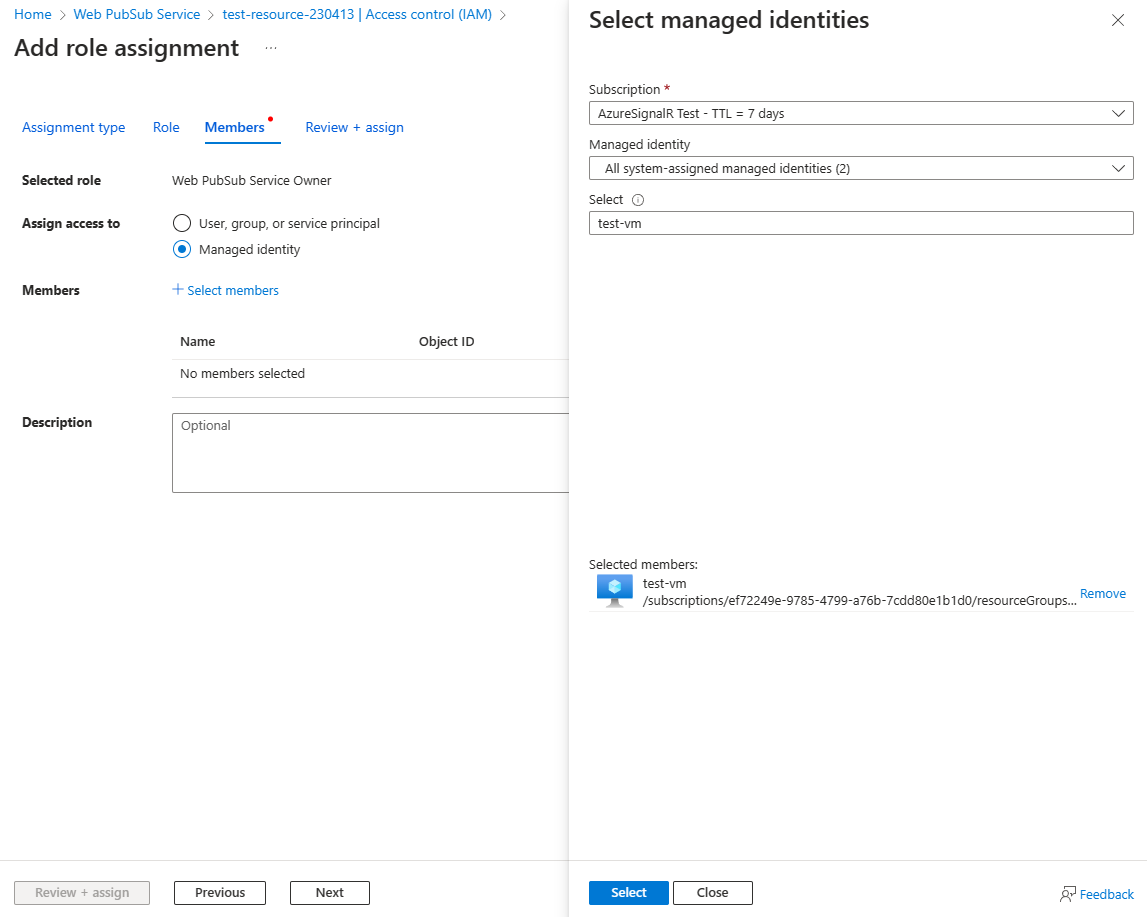Image resolution: width=1147 pixels, height=917 pixels.
Task: Switch to the Assignment type tab
Action: click(74, 128)
